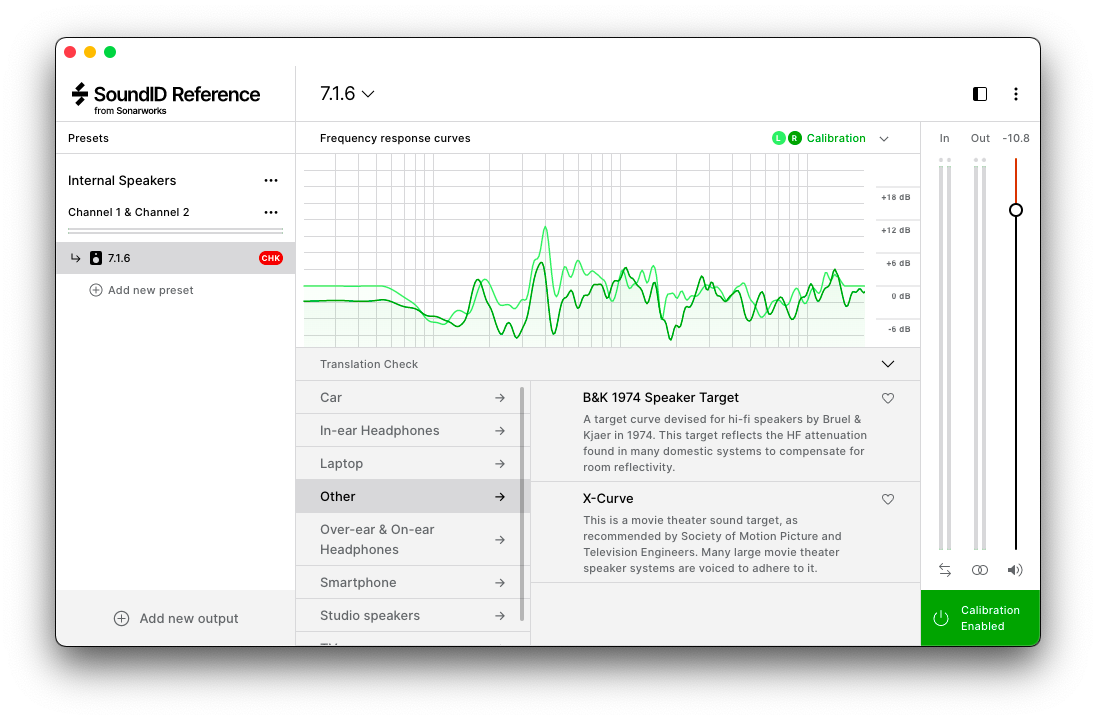
Task: Open Internal Speakers options ellipsis
Action: click(271, 180)
